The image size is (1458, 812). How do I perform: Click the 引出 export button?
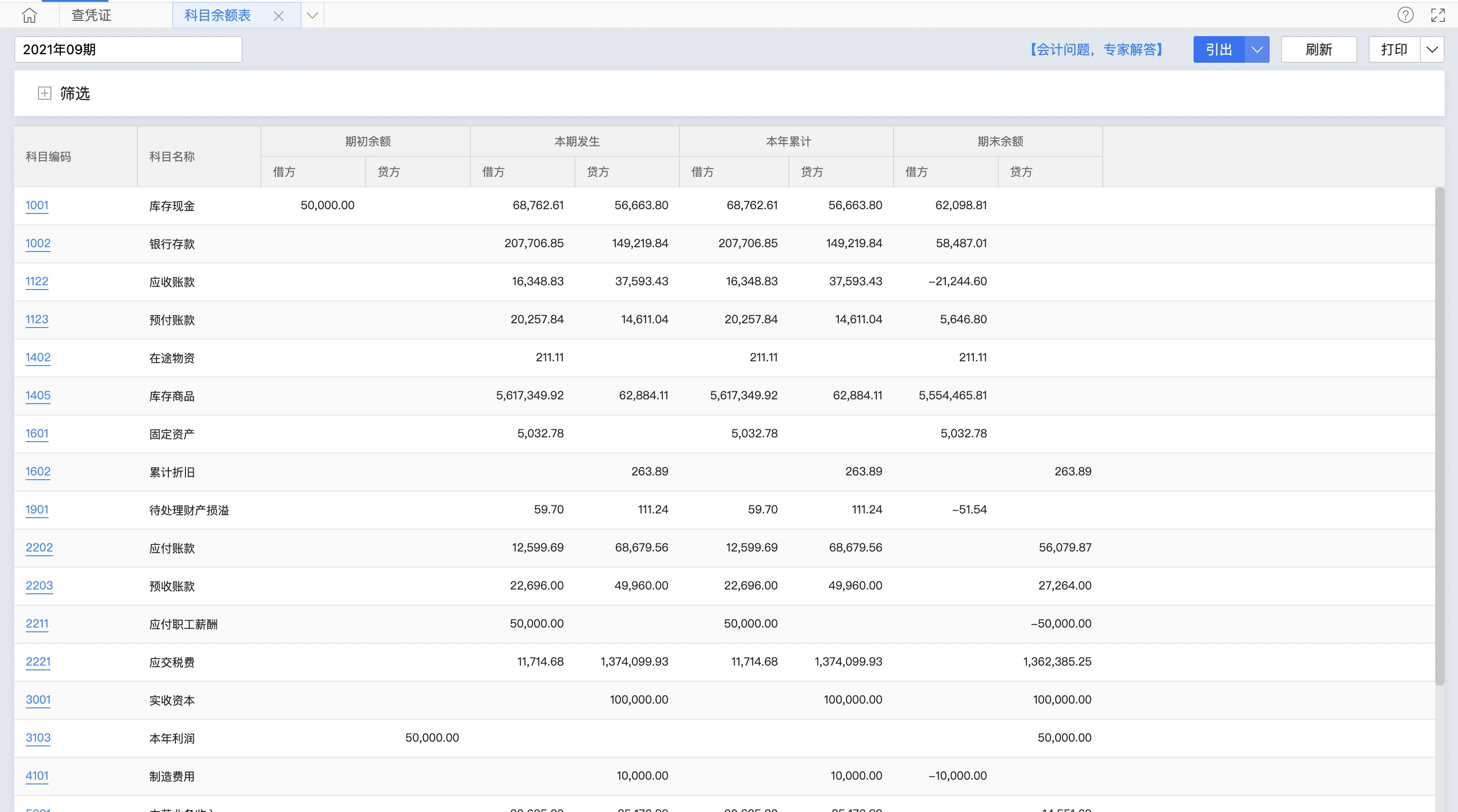(1219, 50)
